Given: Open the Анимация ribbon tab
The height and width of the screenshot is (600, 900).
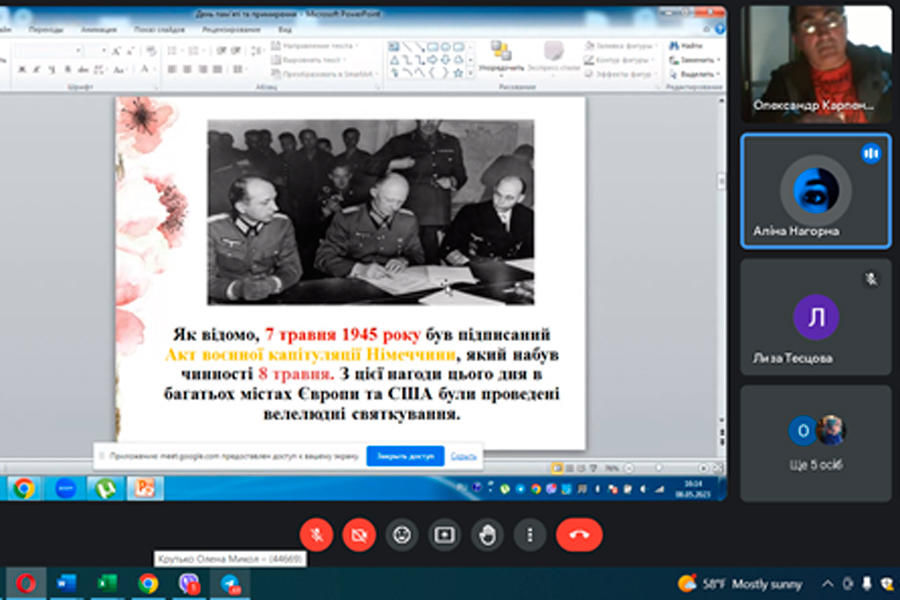Looking at the screenshot, I should coord(98,30).
